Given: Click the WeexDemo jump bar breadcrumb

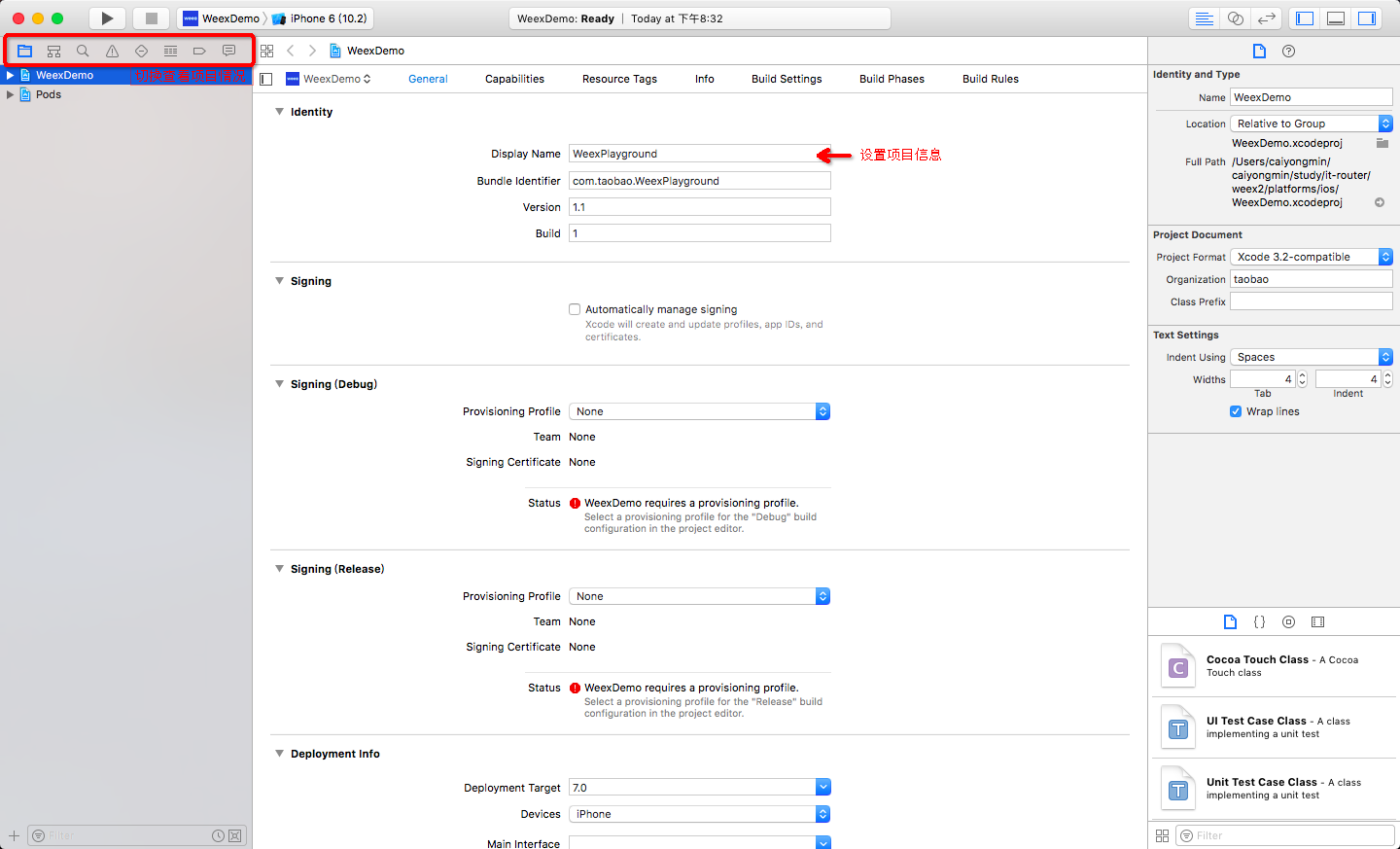Looking at the screenshot, I should 367,51.
